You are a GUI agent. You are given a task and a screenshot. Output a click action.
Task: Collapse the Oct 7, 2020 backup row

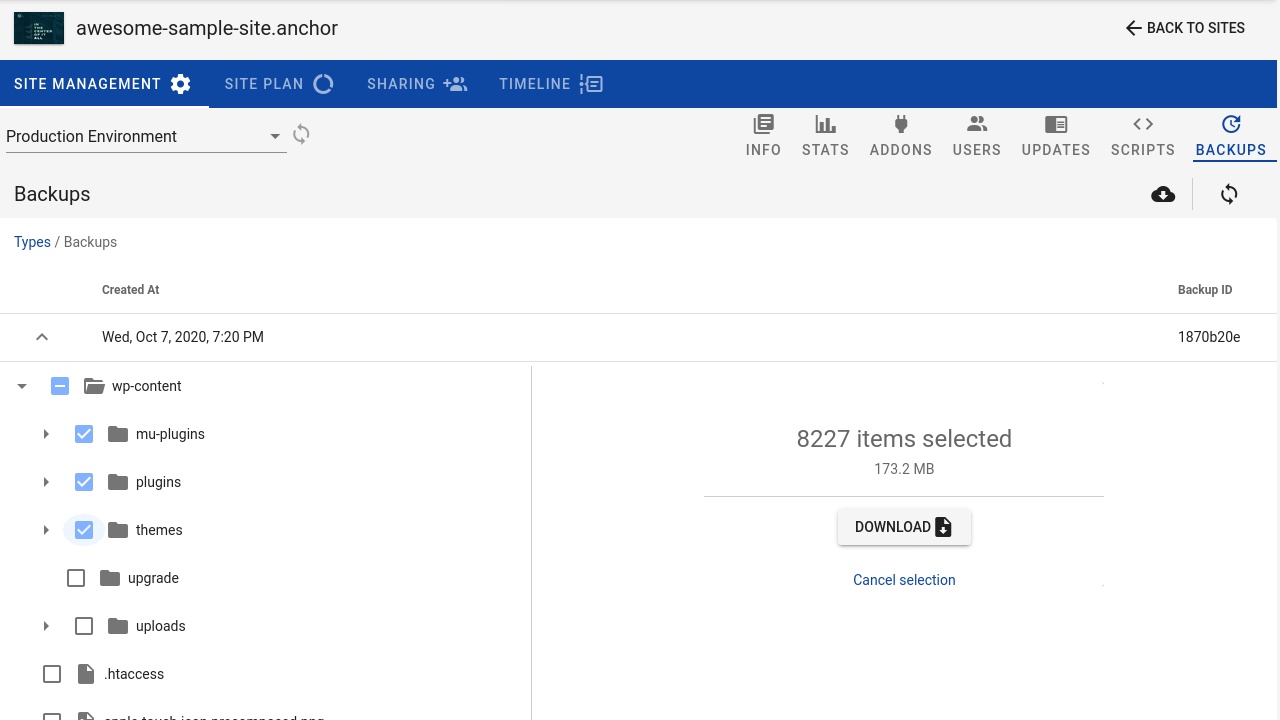(42, 337)
